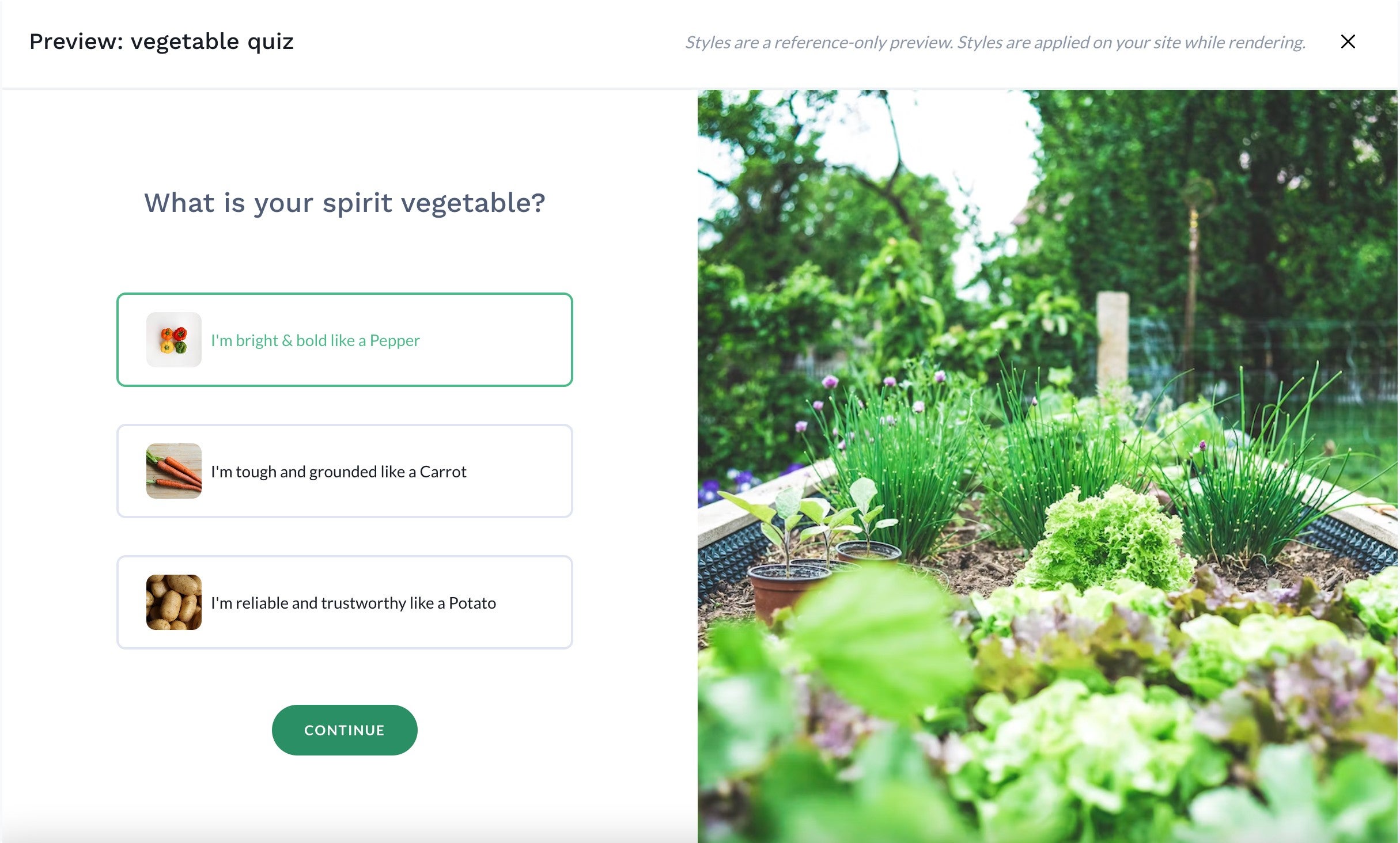
Task: Click the 'What is your spirit vegetable?' heading
Action: coord(345,203)
